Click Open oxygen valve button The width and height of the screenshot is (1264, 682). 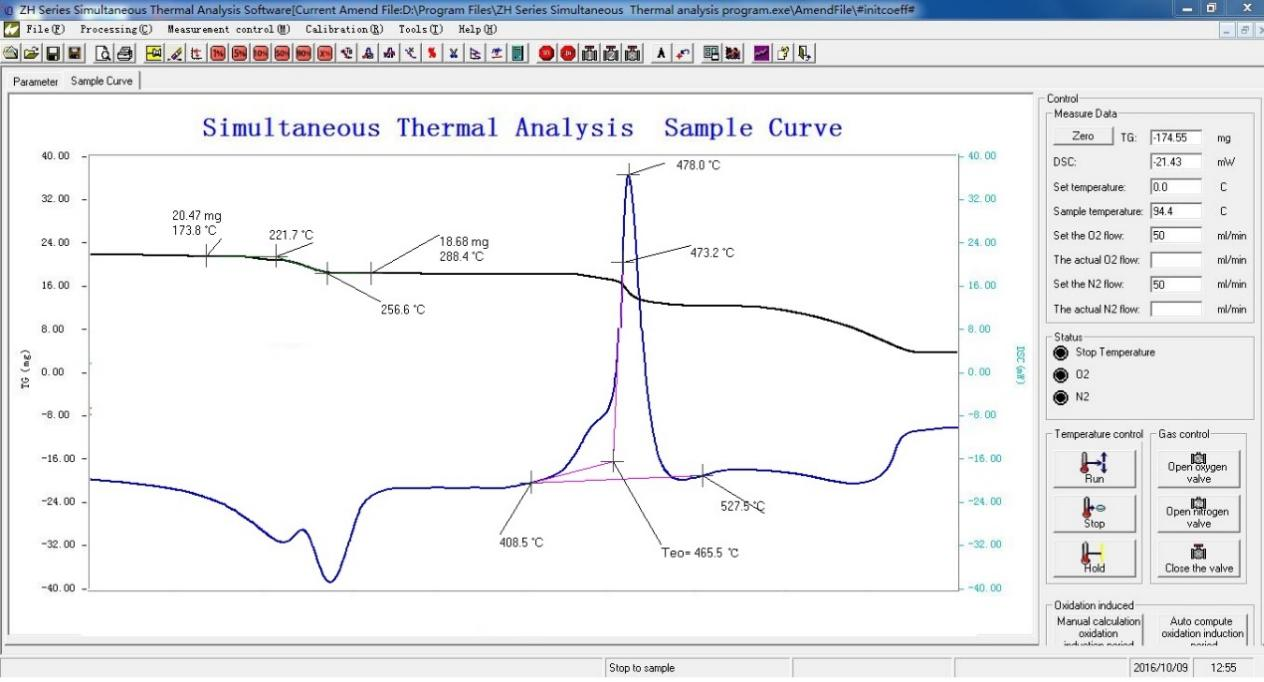coord(1198,467)
